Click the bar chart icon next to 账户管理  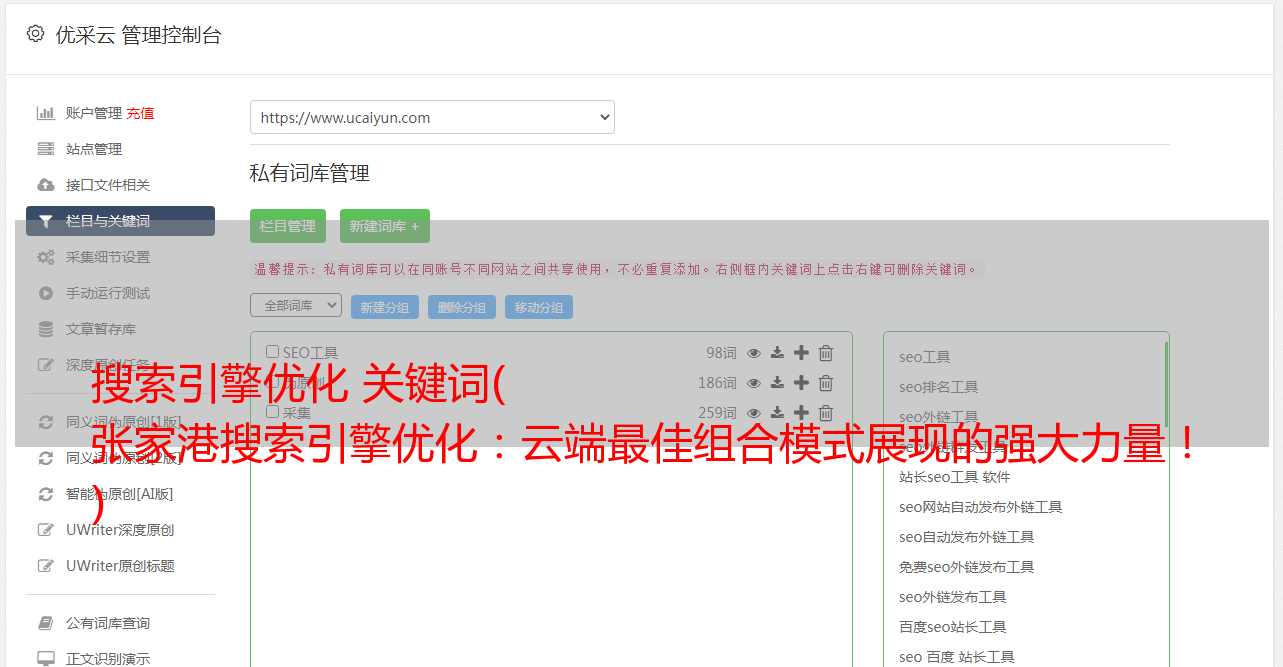45,113
